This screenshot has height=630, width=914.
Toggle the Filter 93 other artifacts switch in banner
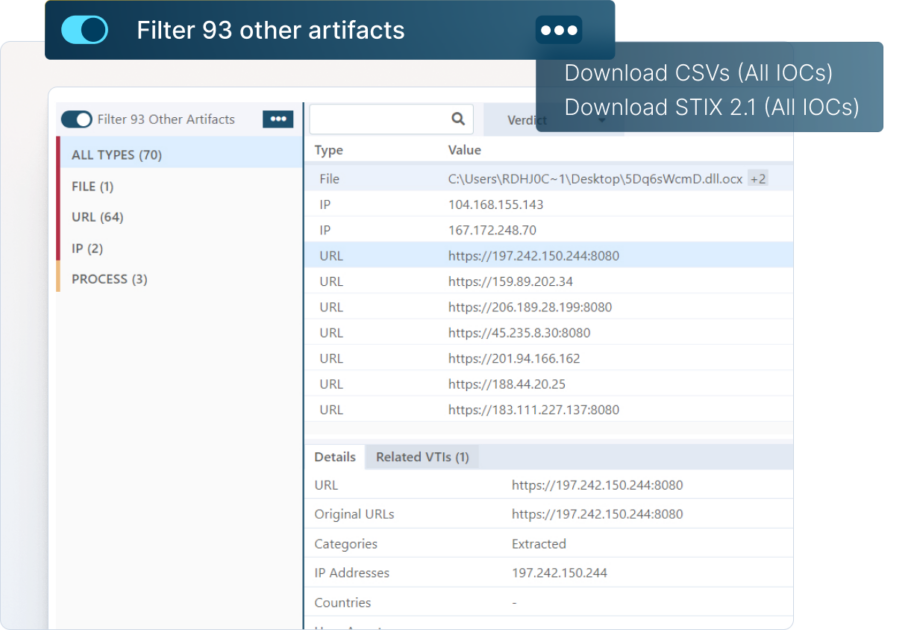[x=85, y=30]
